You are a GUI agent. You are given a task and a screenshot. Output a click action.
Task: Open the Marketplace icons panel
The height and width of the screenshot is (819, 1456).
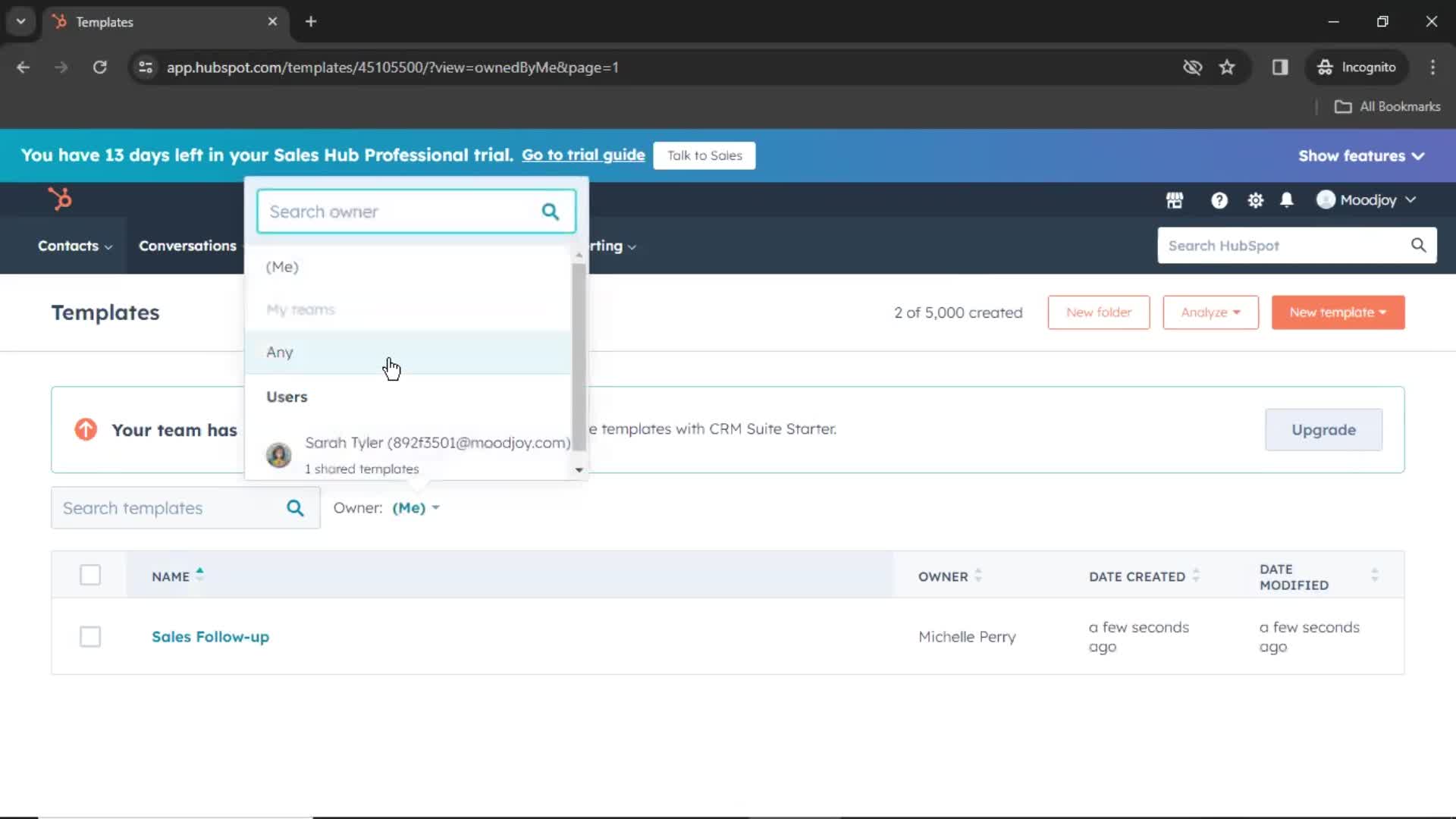(x=1174, y=199)
